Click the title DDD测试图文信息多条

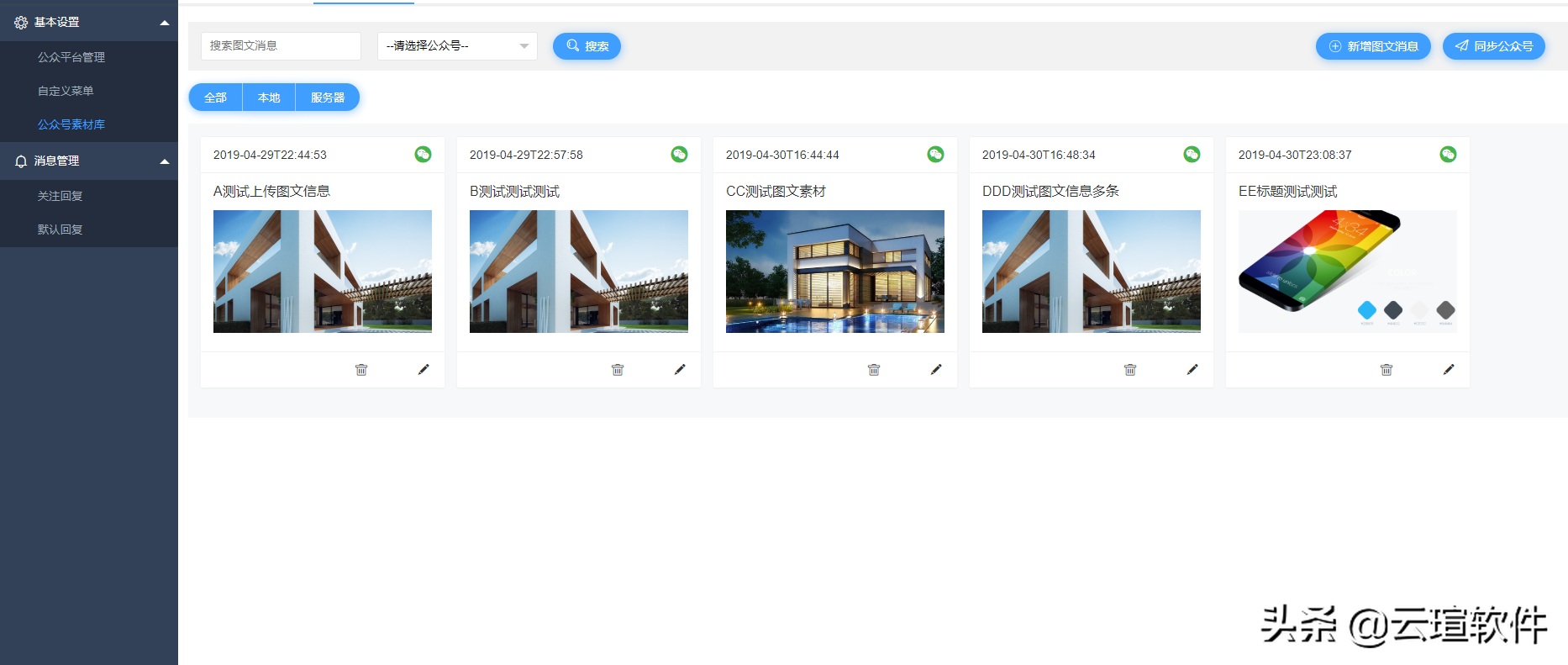[1050, 192]
